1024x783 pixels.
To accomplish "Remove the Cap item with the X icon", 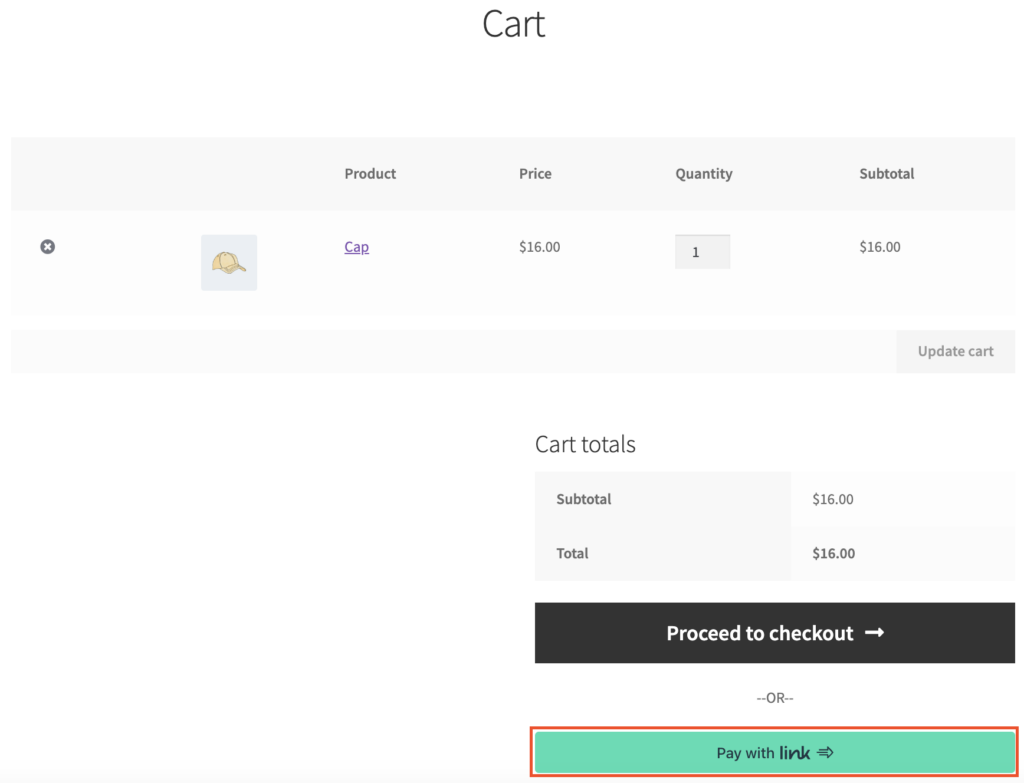I will pyautogui.click(x=47, y=246).
